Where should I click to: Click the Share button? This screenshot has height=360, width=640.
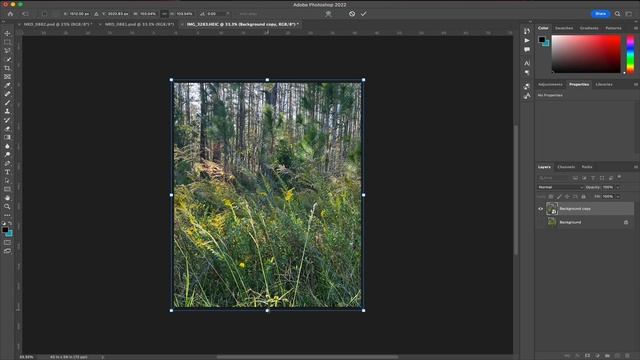pyautogui.click(x=600, y=14)
